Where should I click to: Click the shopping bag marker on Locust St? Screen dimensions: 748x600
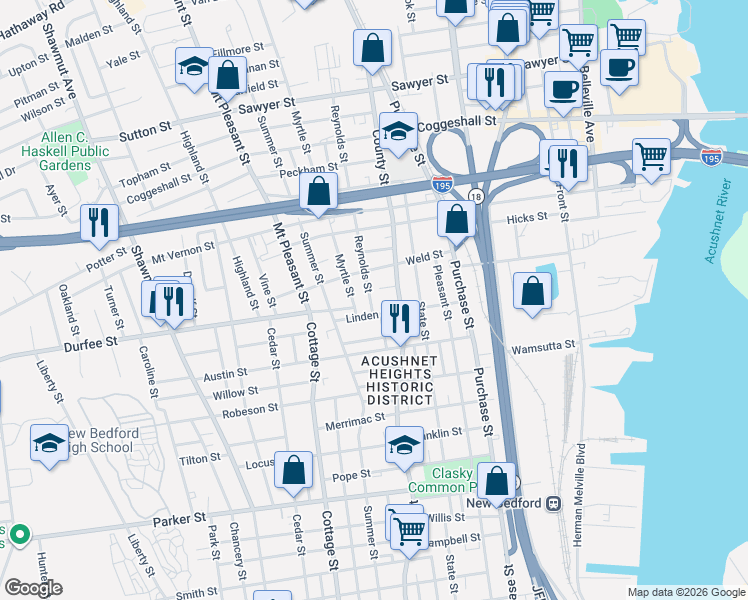(x=294, y=472)
